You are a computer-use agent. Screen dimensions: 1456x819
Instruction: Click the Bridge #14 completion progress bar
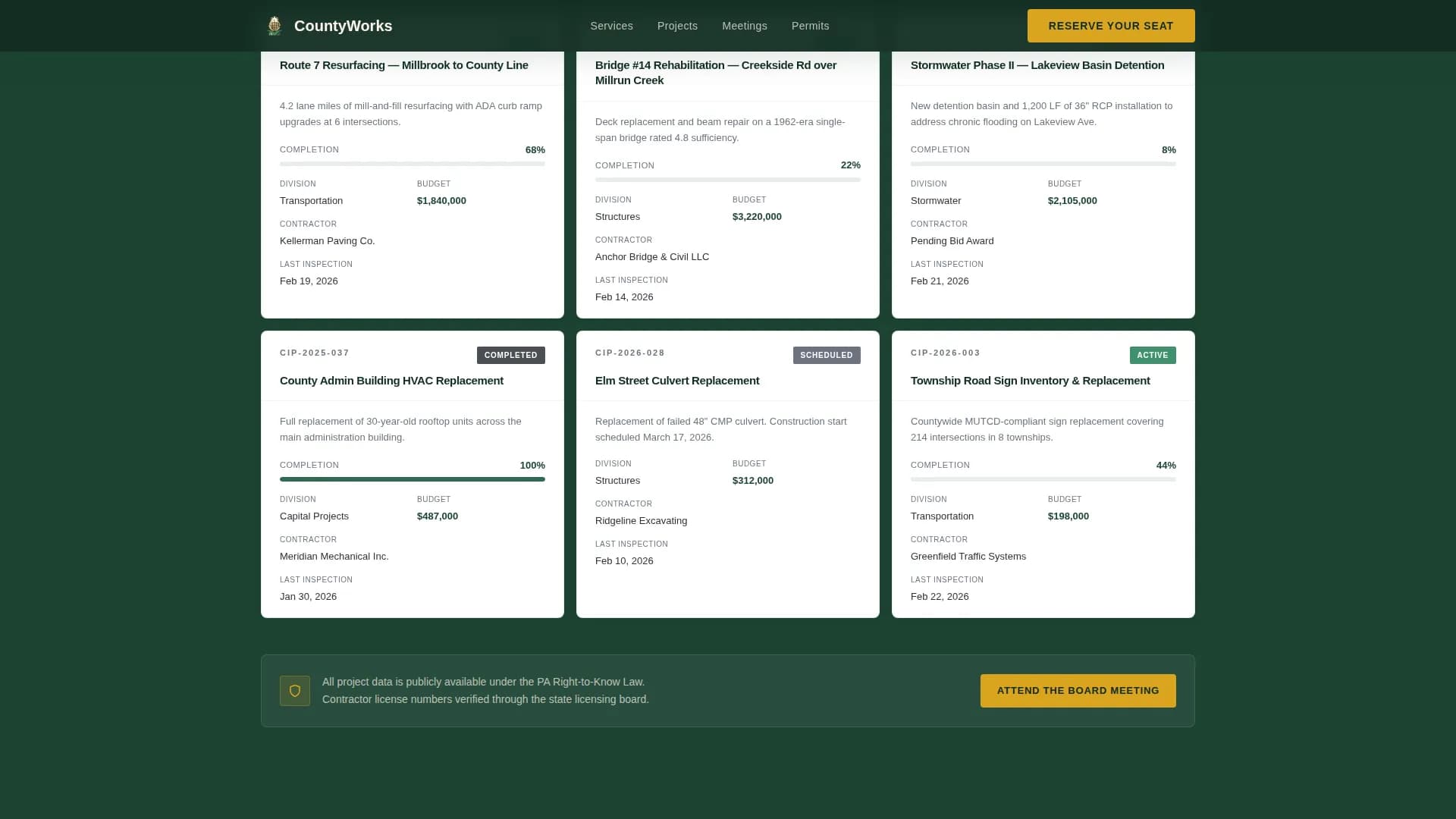click(x=728, y=180)
